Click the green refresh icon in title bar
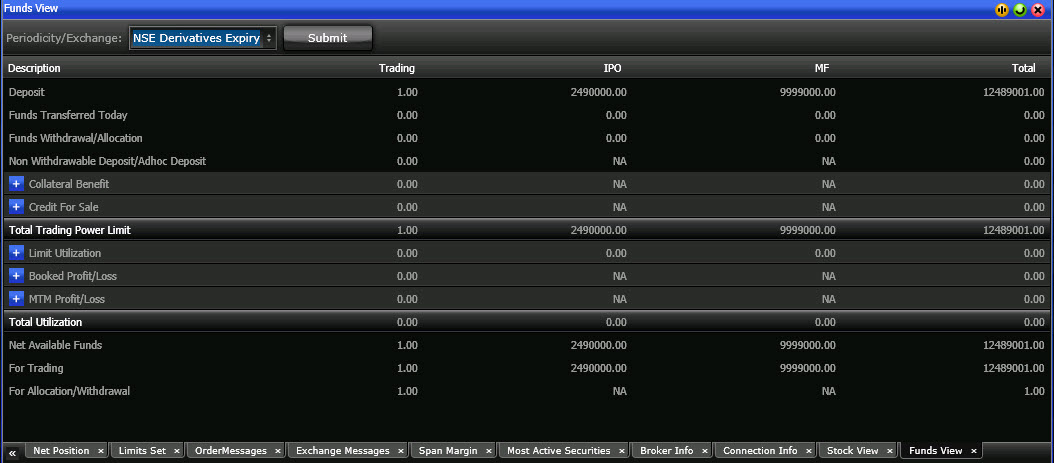1054x463 pixels. pos(1019,9)
